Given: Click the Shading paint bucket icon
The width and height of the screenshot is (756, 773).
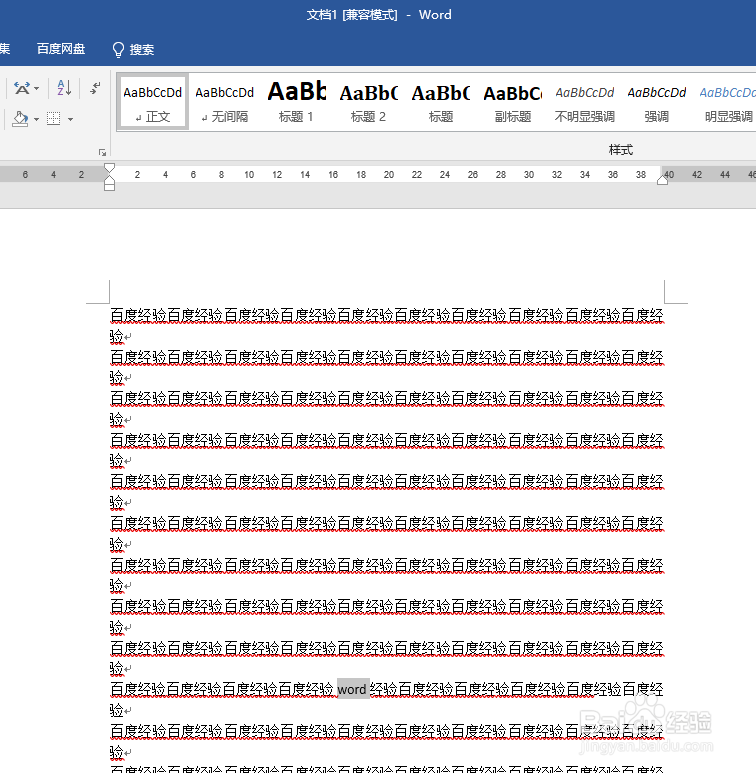Looking at the screenshot, I should click(x=20, y=119).
